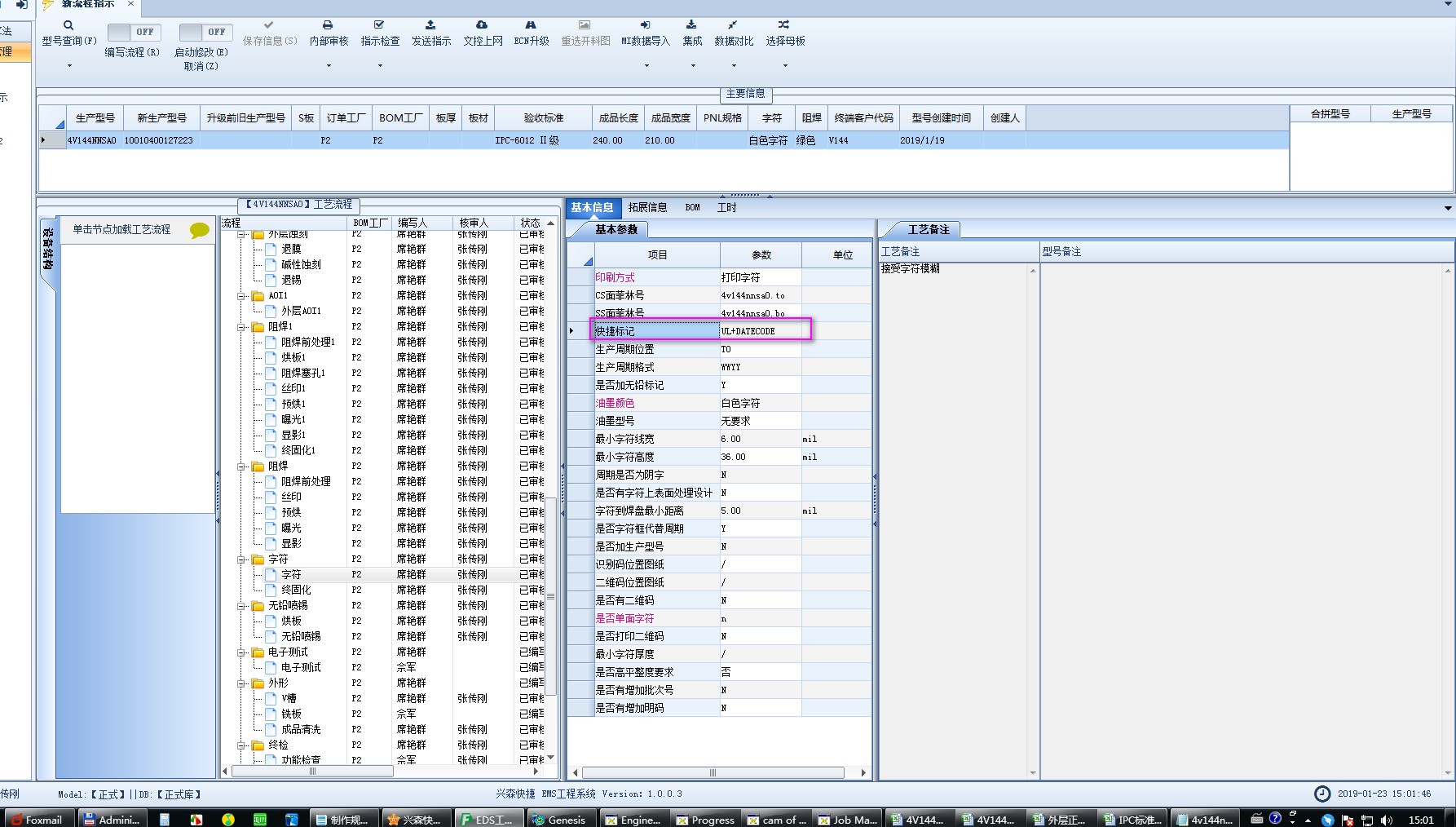Select the 4V144NNSA0 row in main table
Image resolution: width=1456 pixels, height=827 pixels.
click(x=664, y=140)
